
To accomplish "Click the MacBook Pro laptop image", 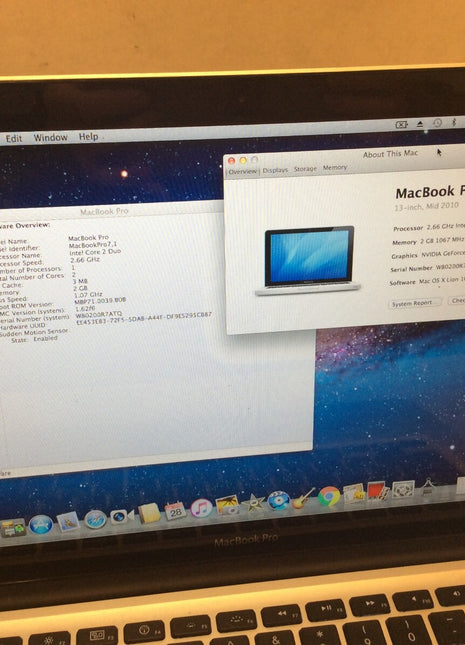I will tap(308, 260).
